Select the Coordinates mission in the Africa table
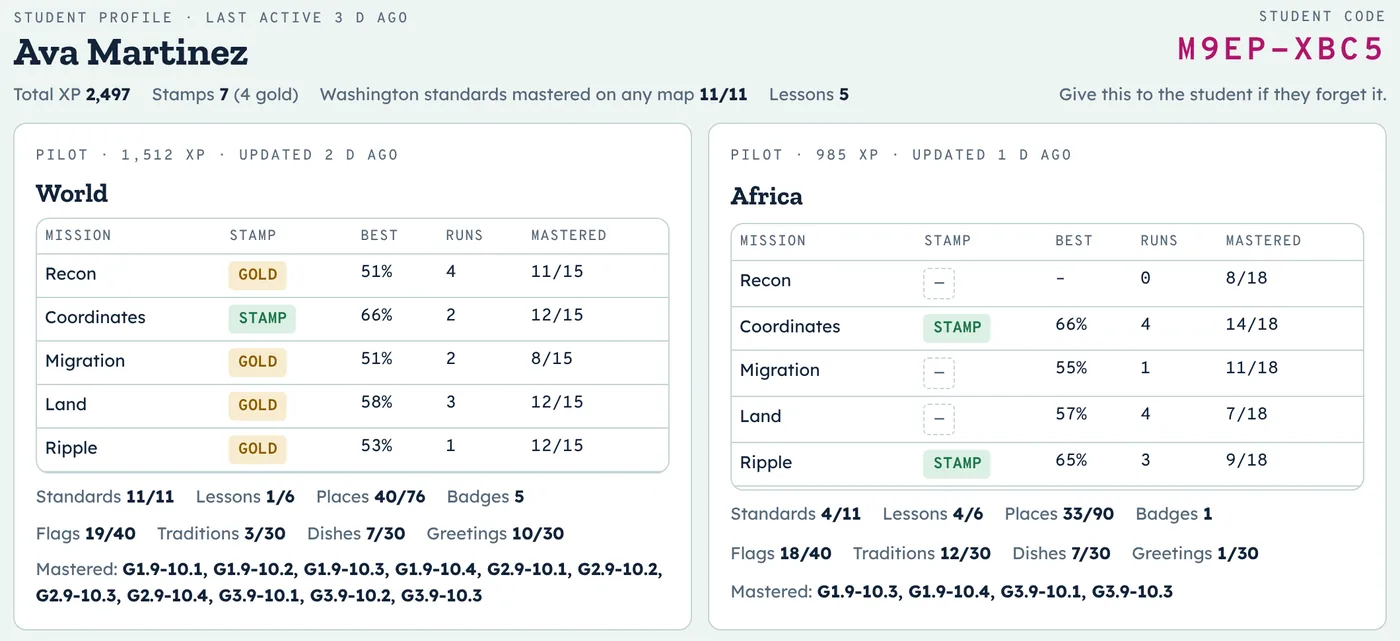The width and height of the screenshot is (1400, 641). (x=790, y=326)
